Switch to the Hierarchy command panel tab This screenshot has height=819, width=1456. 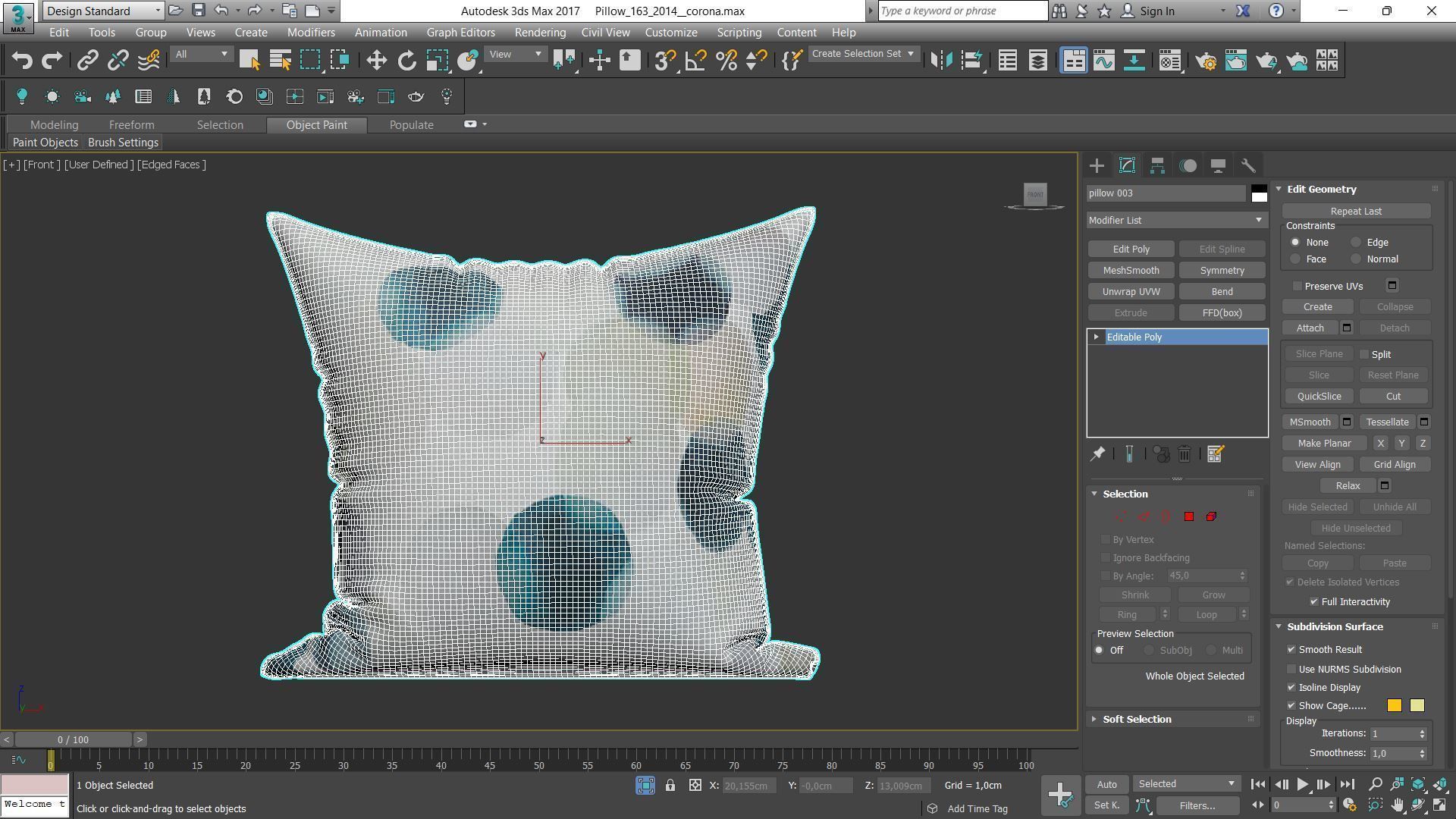pyautogui.click(x=1157, y=165)
